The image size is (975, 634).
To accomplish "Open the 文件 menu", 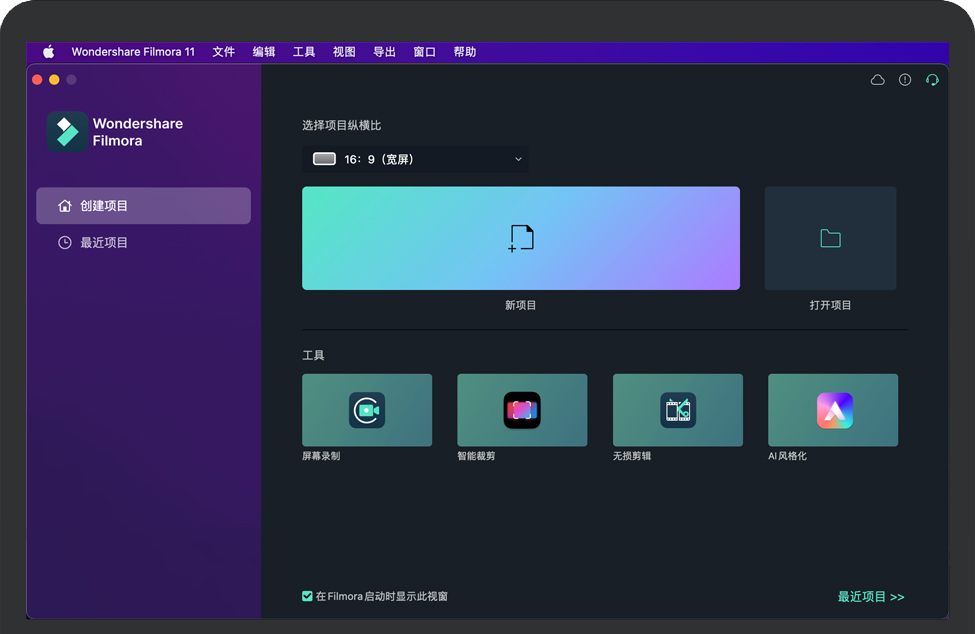I will click(x=223, y=52).
